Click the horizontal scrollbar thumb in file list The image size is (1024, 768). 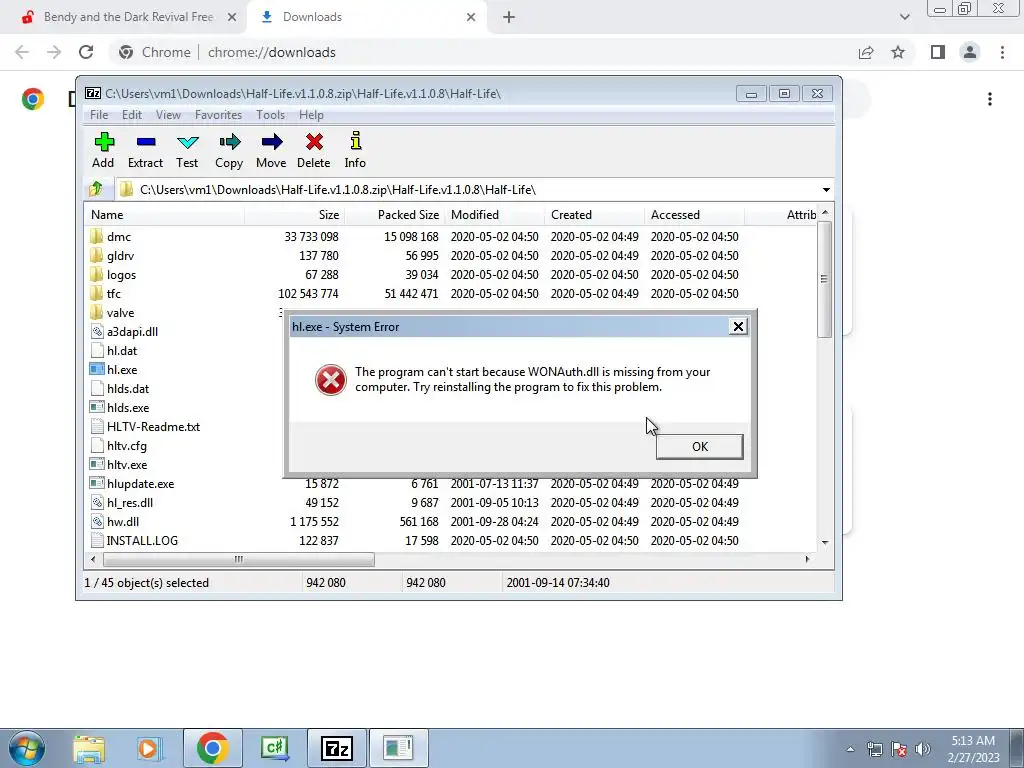238,559
